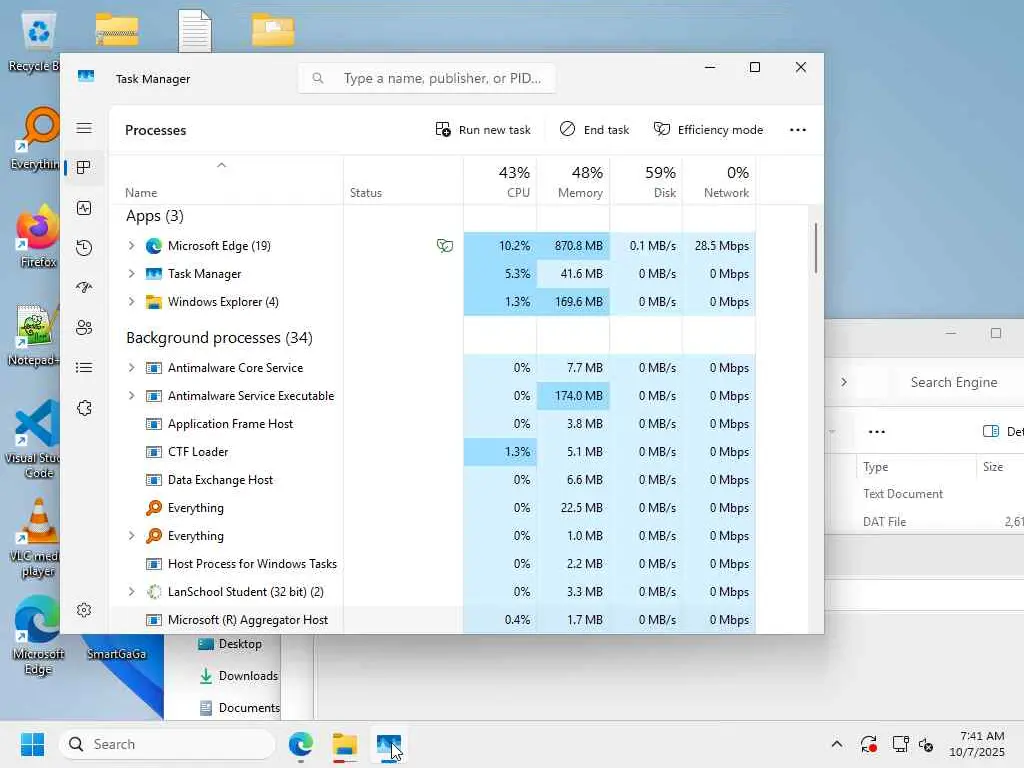Select the Data Exchange Host process
The image size is (1024, 768).
(434, 480)
